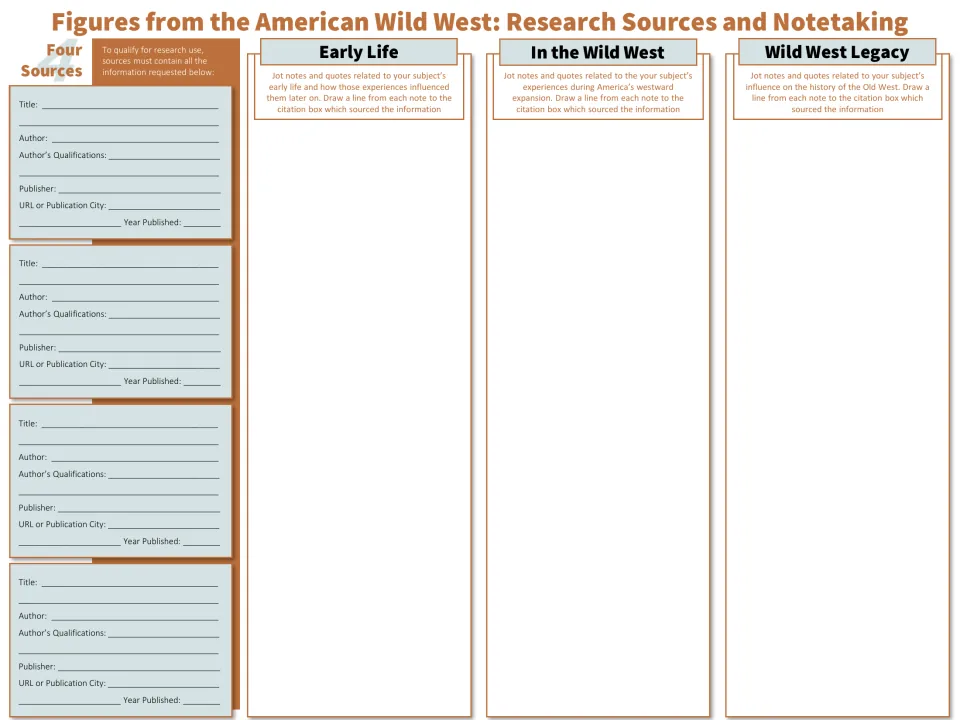Click Year Published blank in the first source box
This screenshot has width=960, height=720.
pos(202,223)
